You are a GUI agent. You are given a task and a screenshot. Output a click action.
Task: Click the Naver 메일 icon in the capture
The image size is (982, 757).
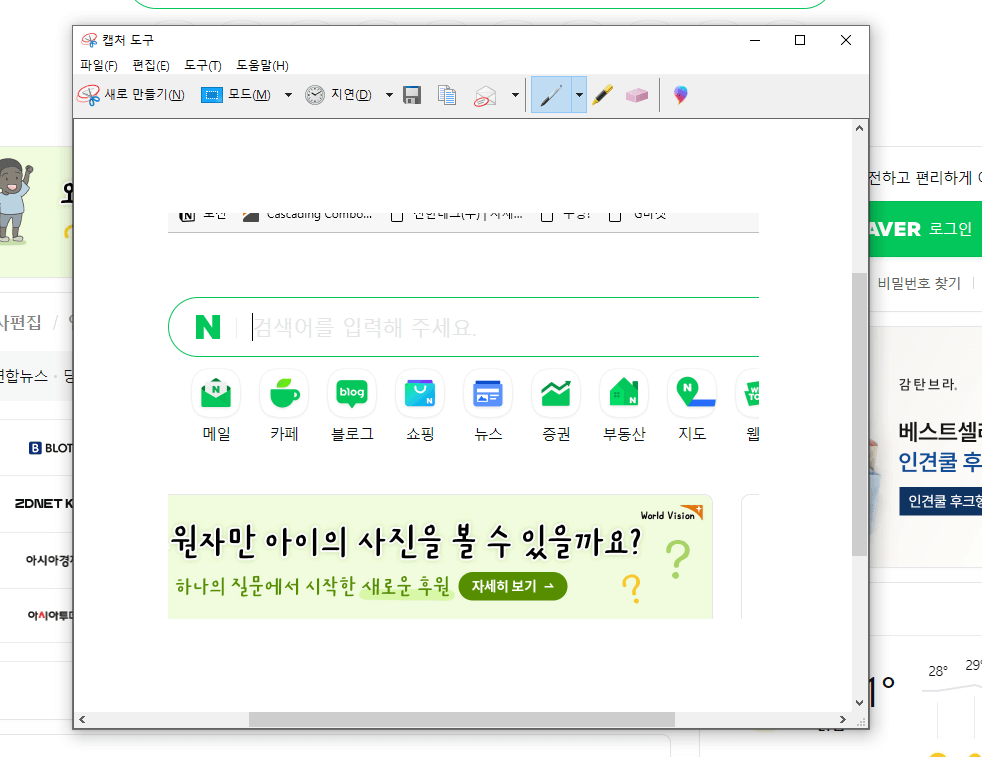click(216, 393)
